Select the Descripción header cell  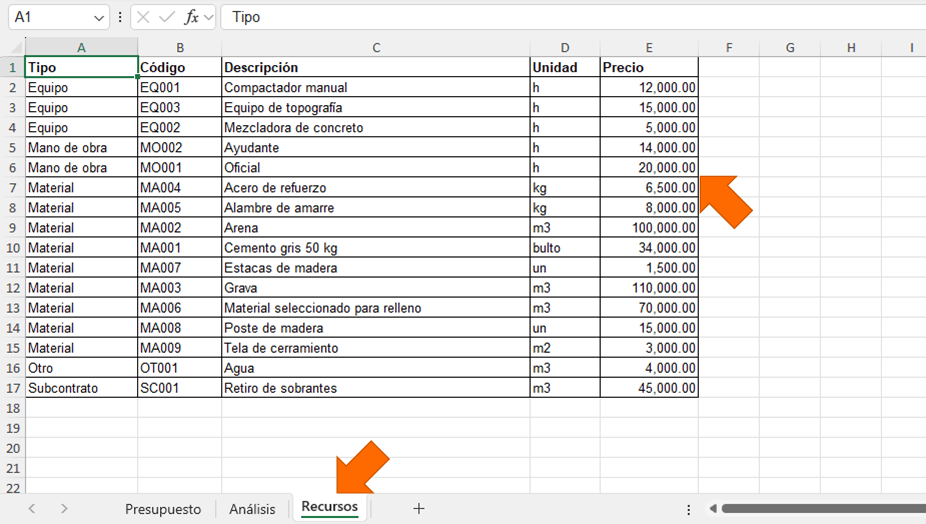click(x=376, y=67)
